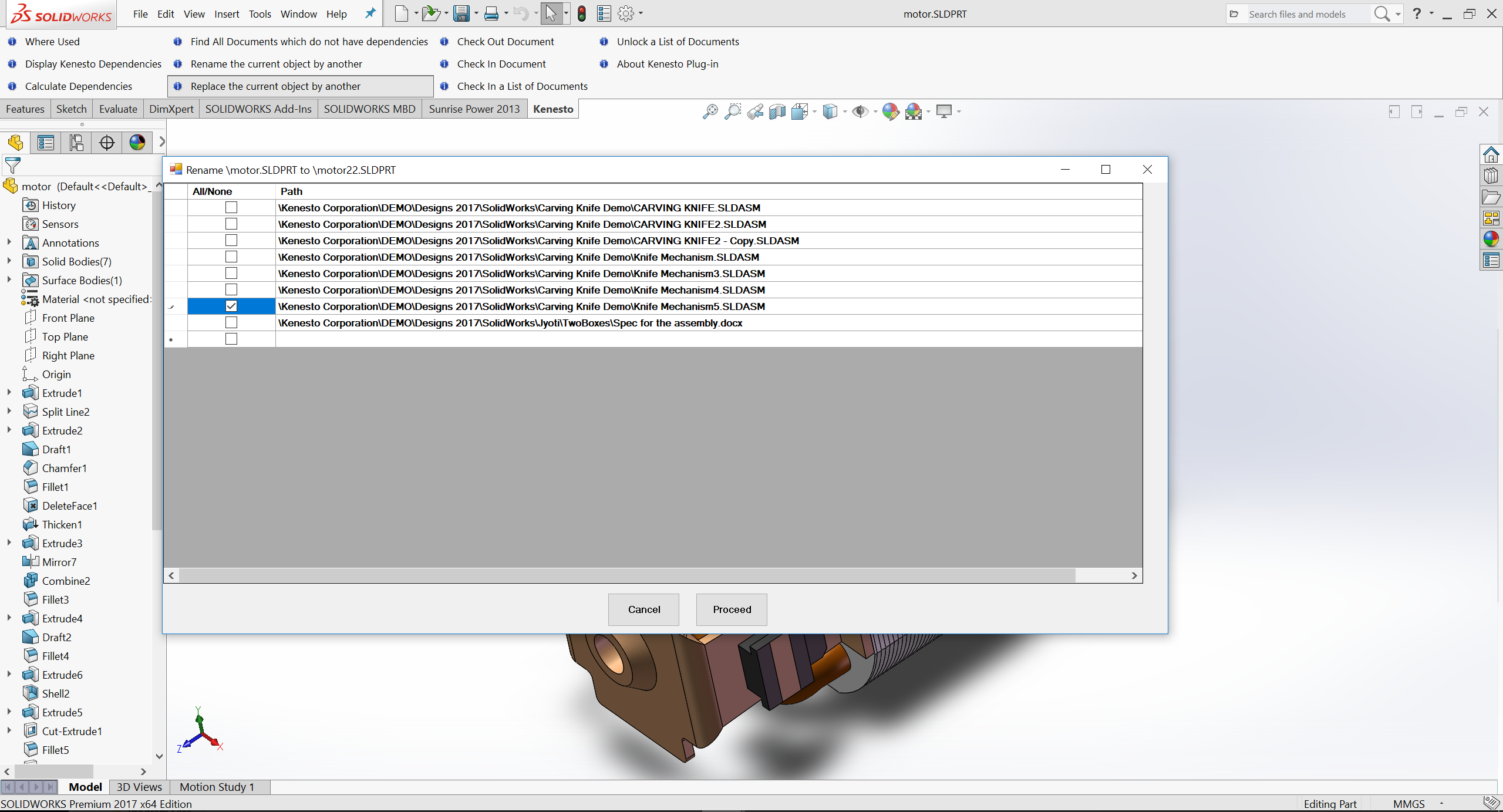Open the DisplayManager color sphere tab
This screenshot has width=1503, height=812.
pyautogui.click(x=137, y=142)
